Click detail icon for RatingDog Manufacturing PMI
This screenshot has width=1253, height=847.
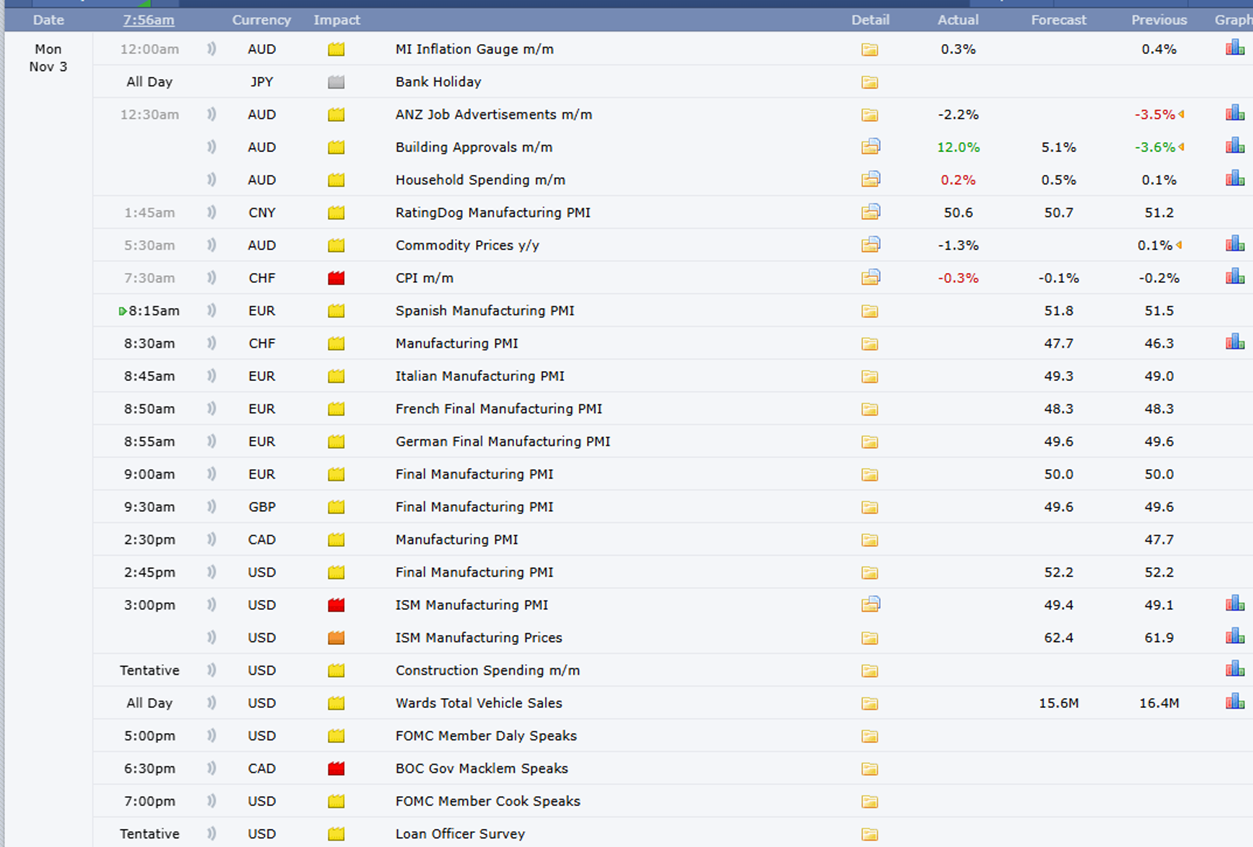[x=870, y=212]
